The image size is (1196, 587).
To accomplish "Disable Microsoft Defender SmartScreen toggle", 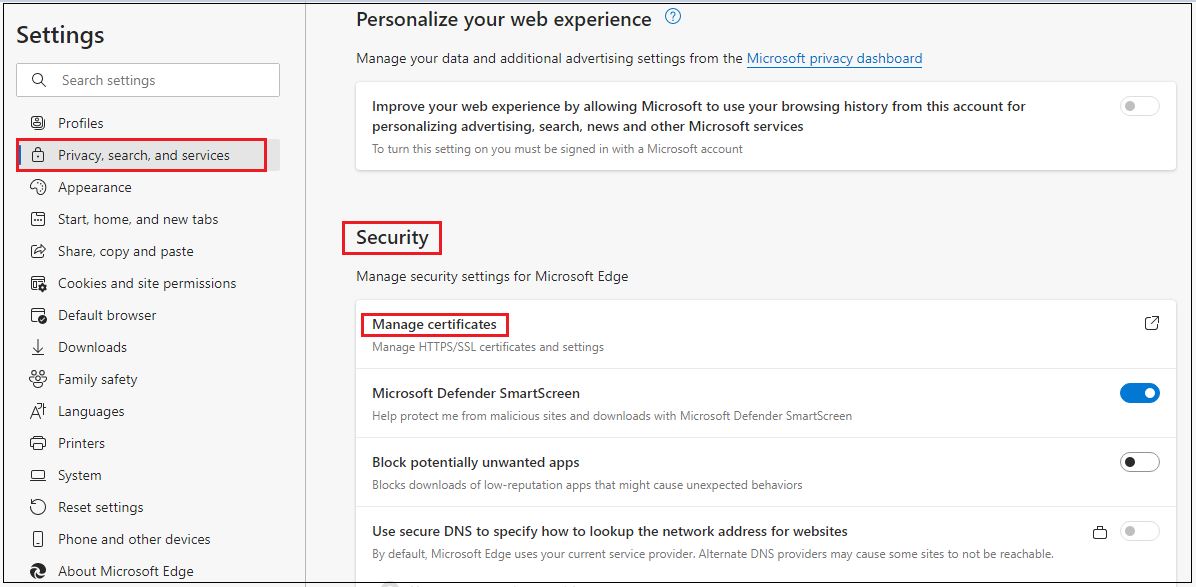I will tap(1139, 393).
